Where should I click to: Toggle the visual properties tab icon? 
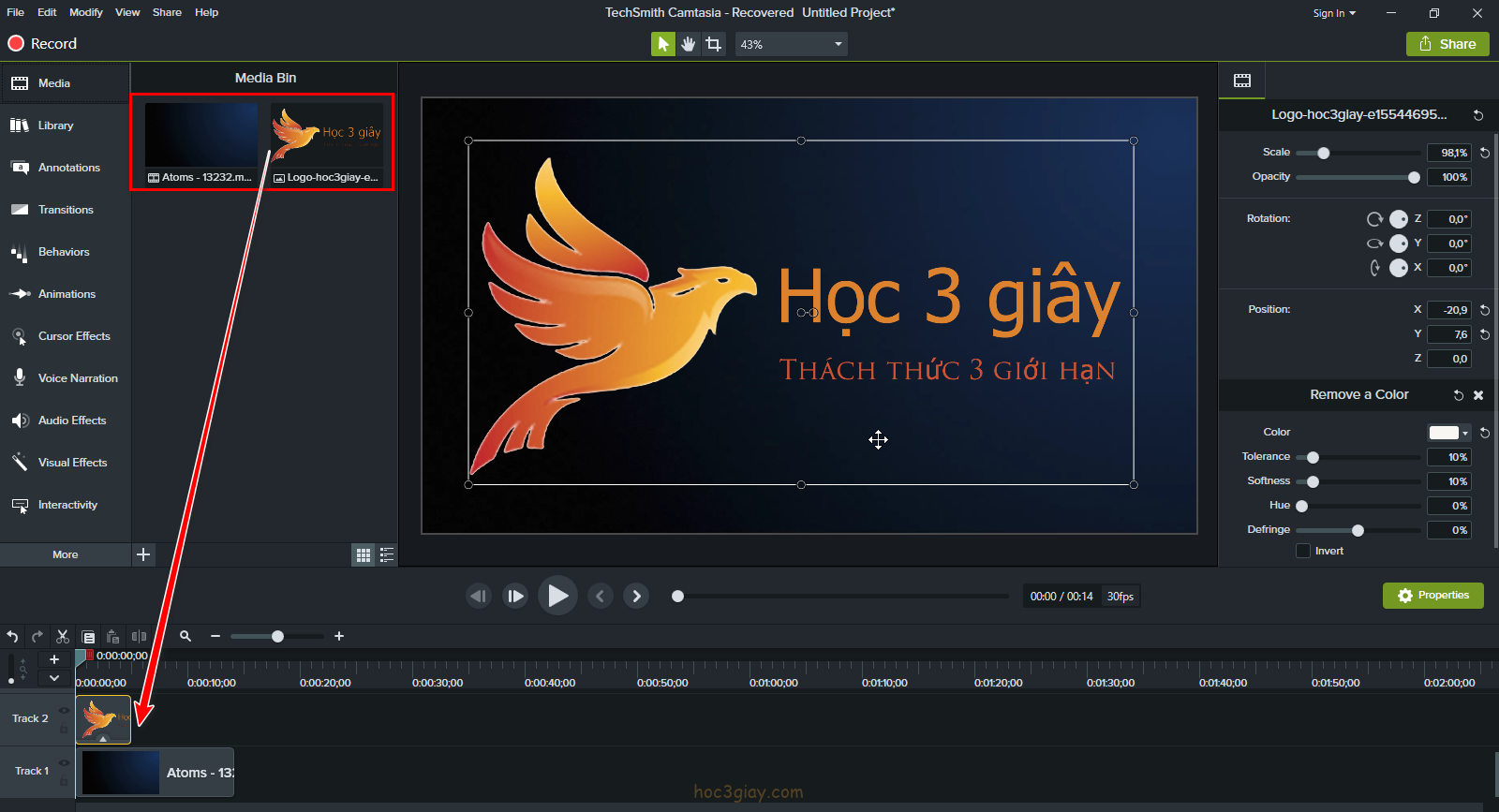click(x=1242, y=81)
